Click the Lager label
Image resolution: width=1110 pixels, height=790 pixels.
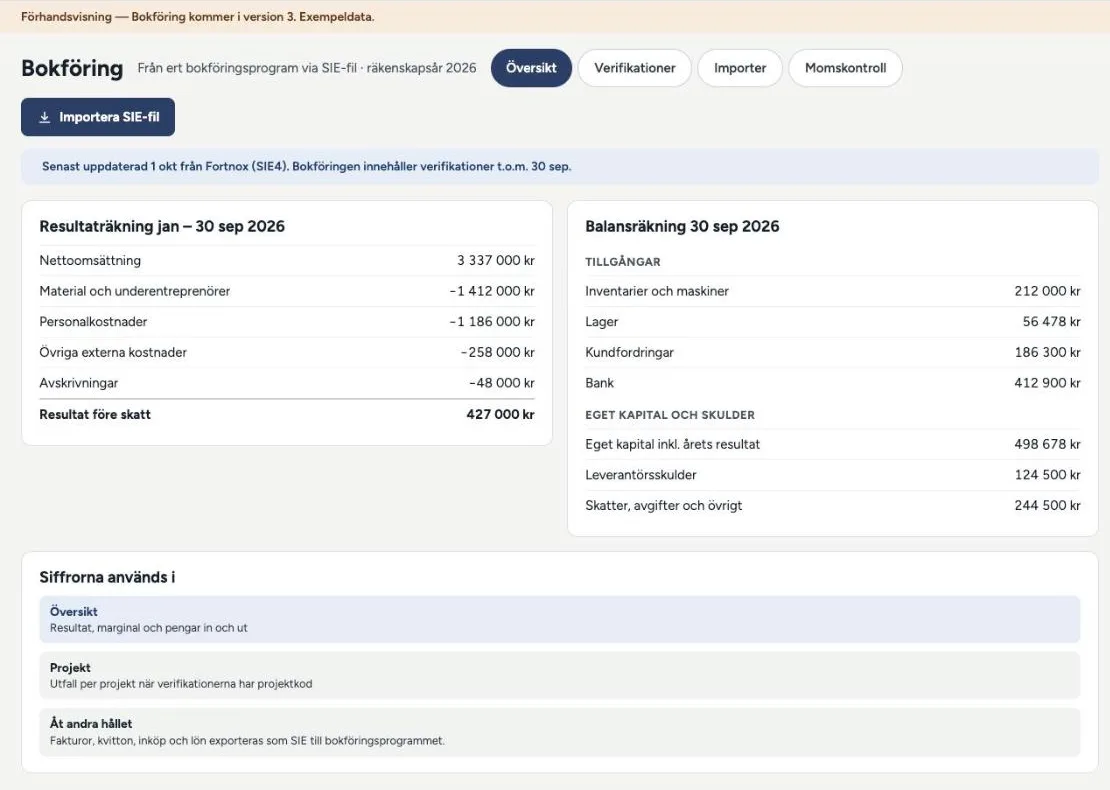tap(602, 321)
